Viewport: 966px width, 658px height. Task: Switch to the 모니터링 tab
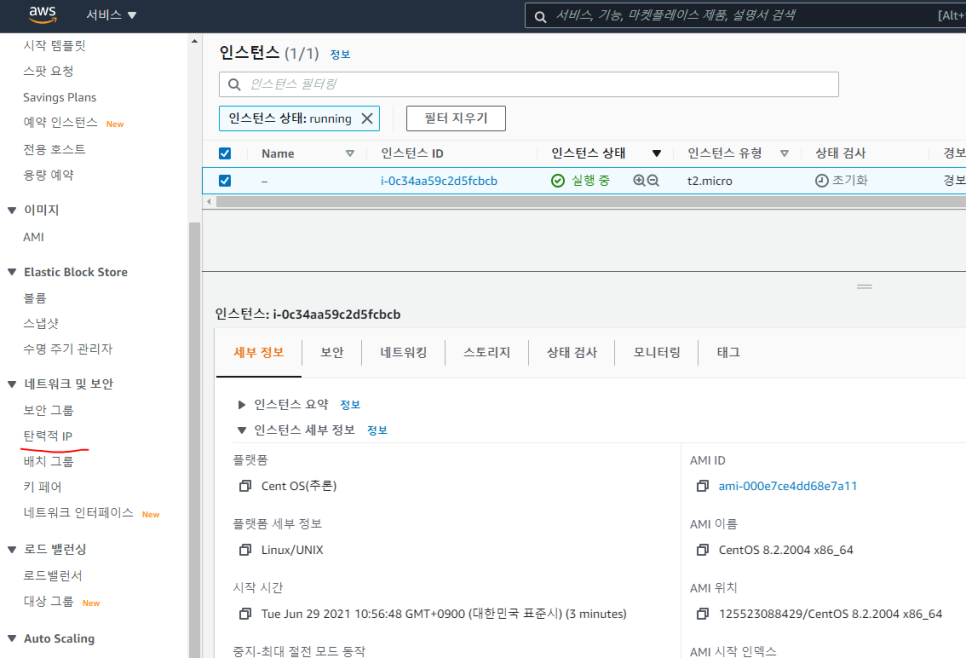click(x=657, y=352)
